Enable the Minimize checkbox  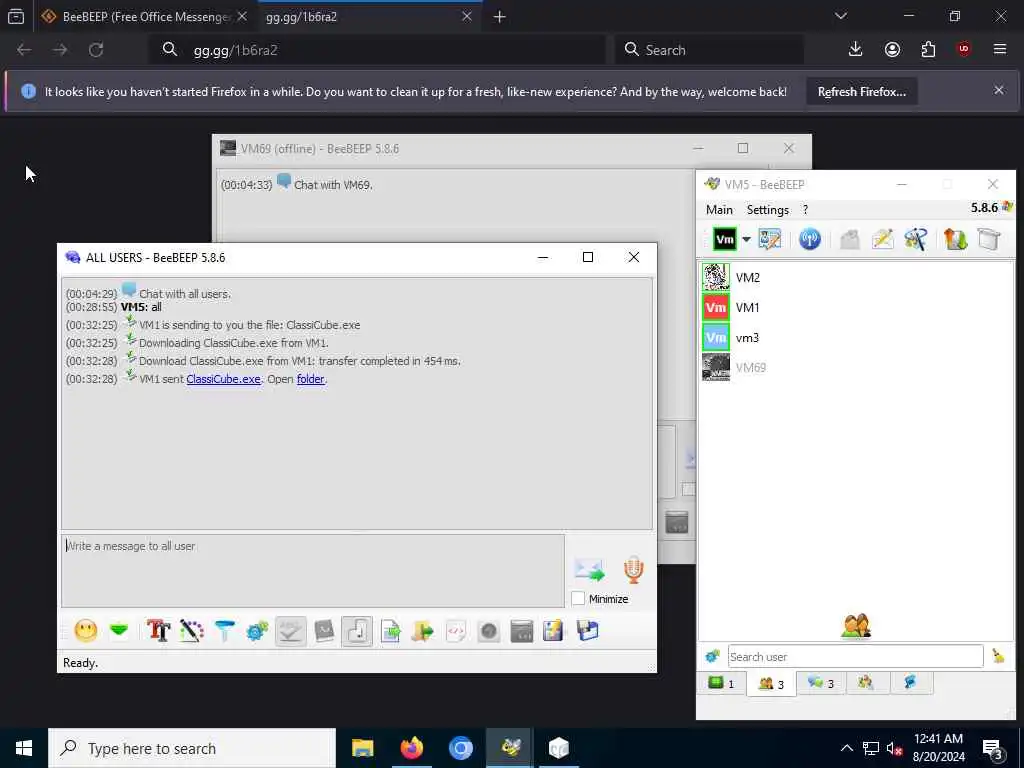(578, 598)
